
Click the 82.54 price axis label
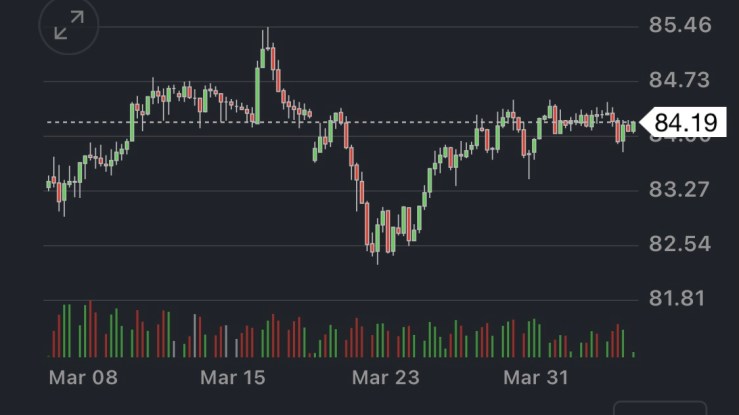[680, 243]
